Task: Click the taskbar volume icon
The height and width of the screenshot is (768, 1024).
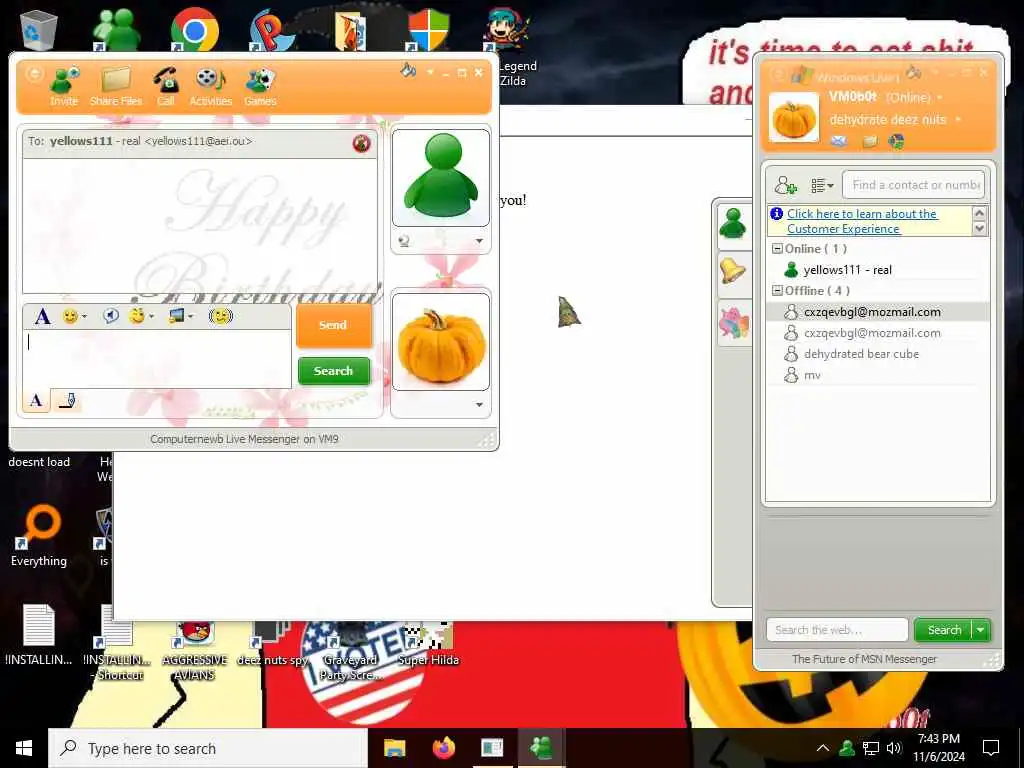Action: pos(894,748)
